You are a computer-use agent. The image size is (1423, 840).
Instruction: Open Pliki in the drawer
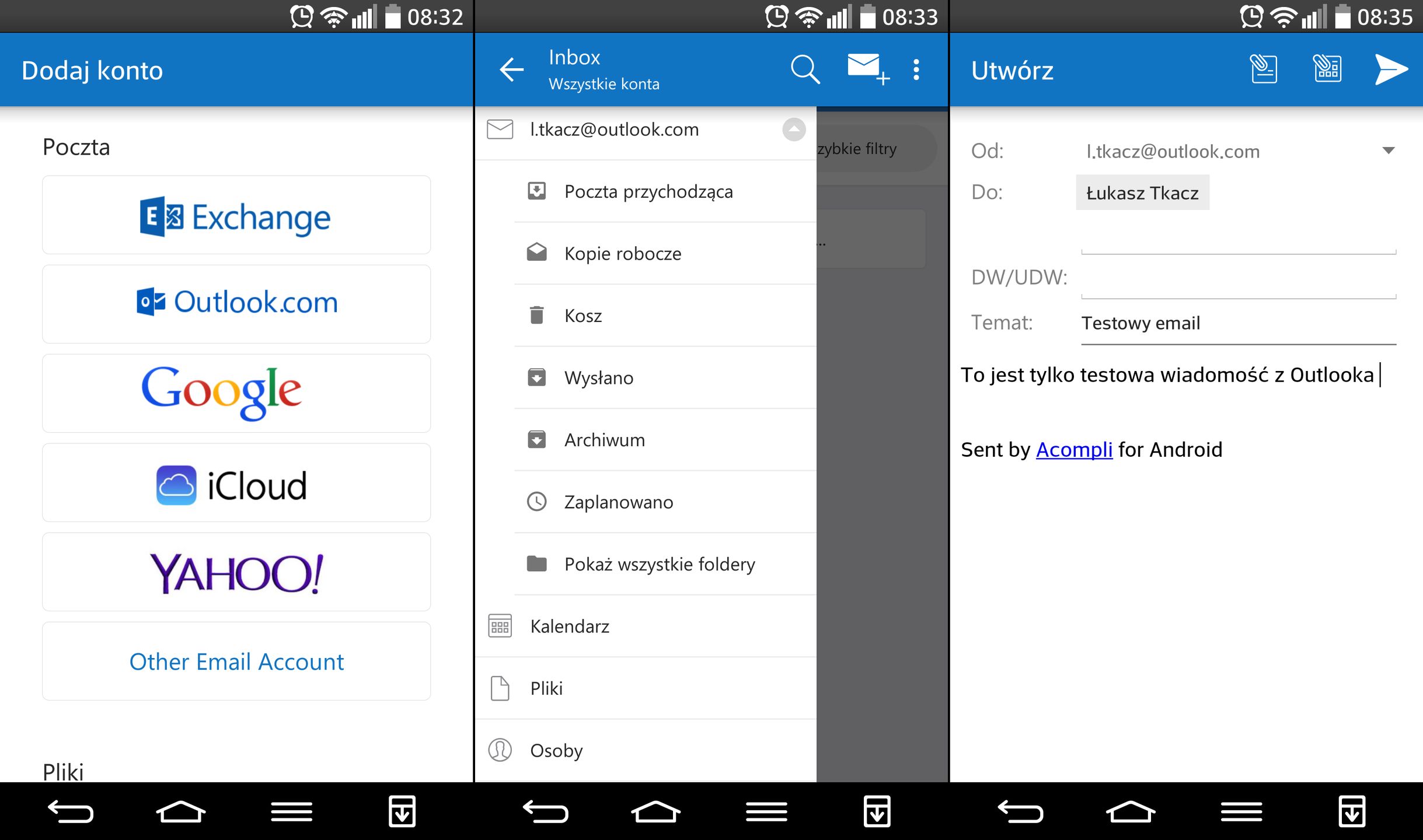pos(546,688)
